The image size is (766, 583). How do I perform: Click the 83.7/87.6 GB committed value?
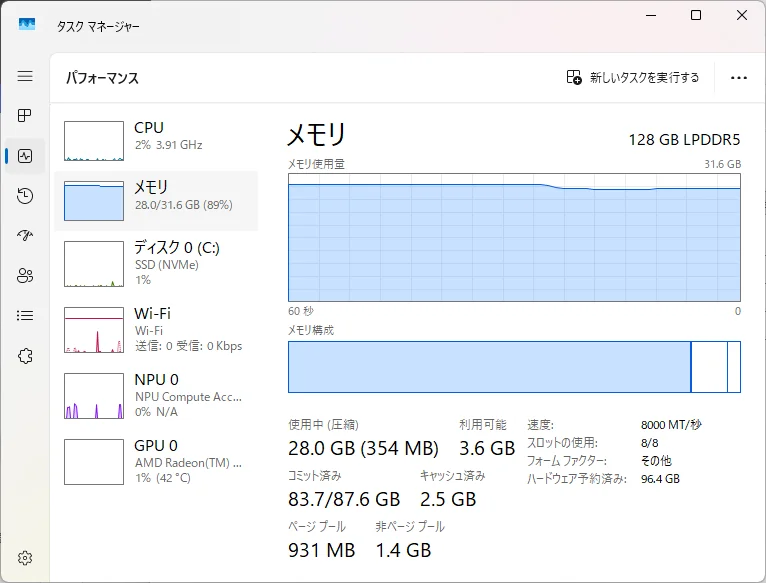pos(344,499)
